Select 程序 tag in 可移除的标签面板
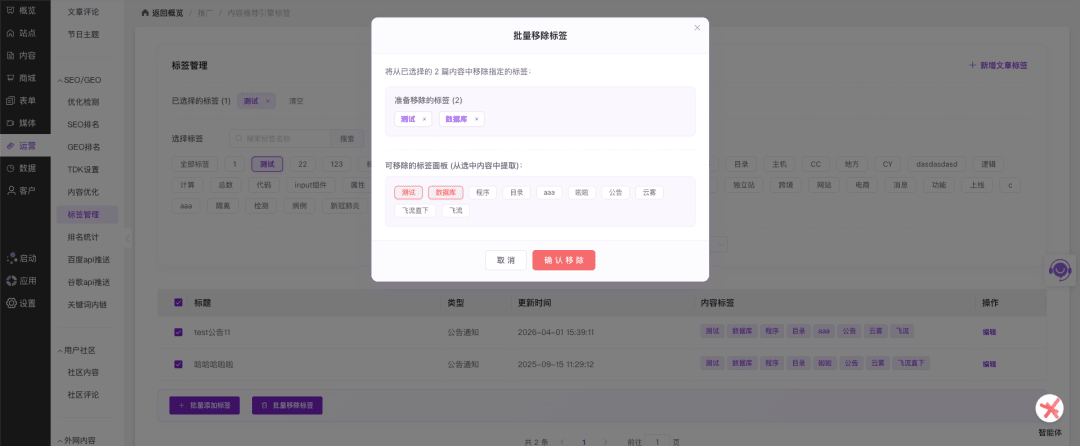This screenshot has width=1080, height=446. click(483, 193)
